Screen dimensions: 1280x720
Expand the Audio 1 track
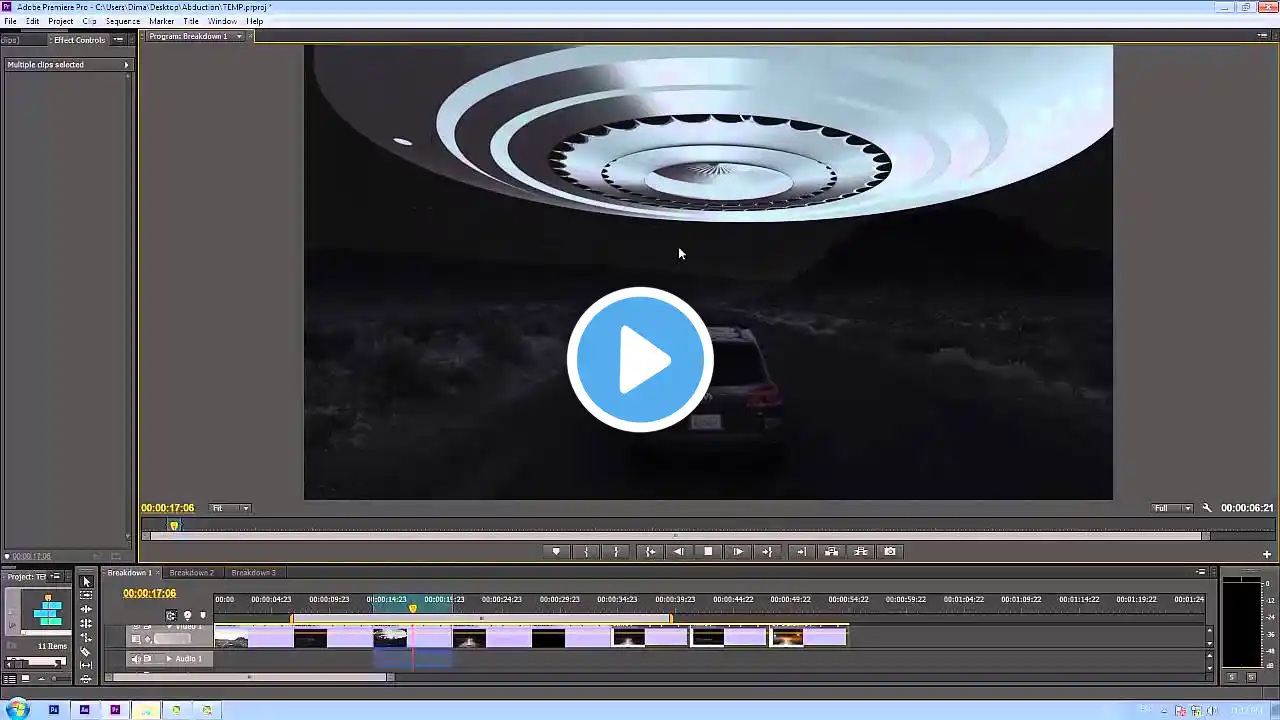coord(168,659)
